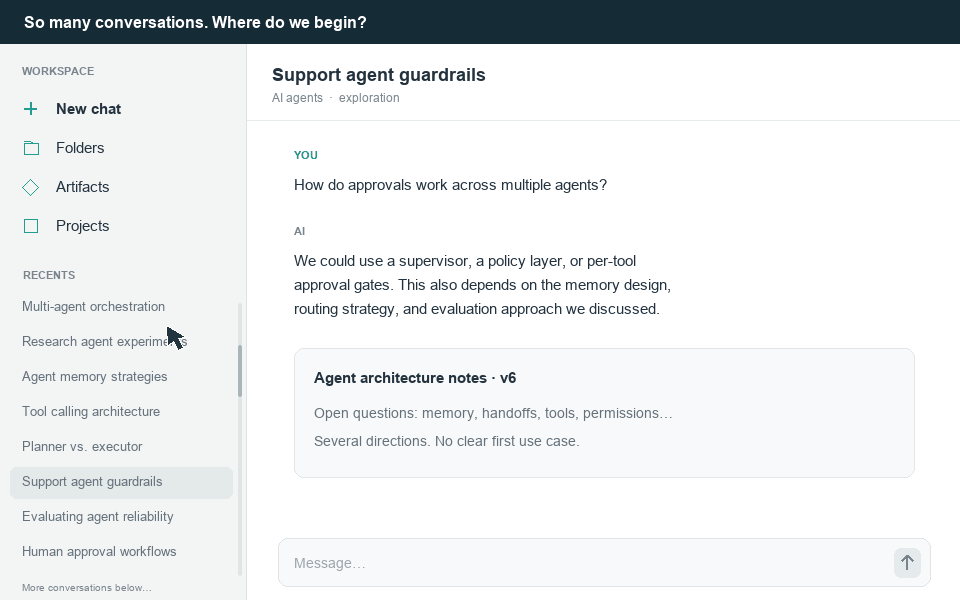Open the Agent architecture notes v6 card

pos(604,413)
